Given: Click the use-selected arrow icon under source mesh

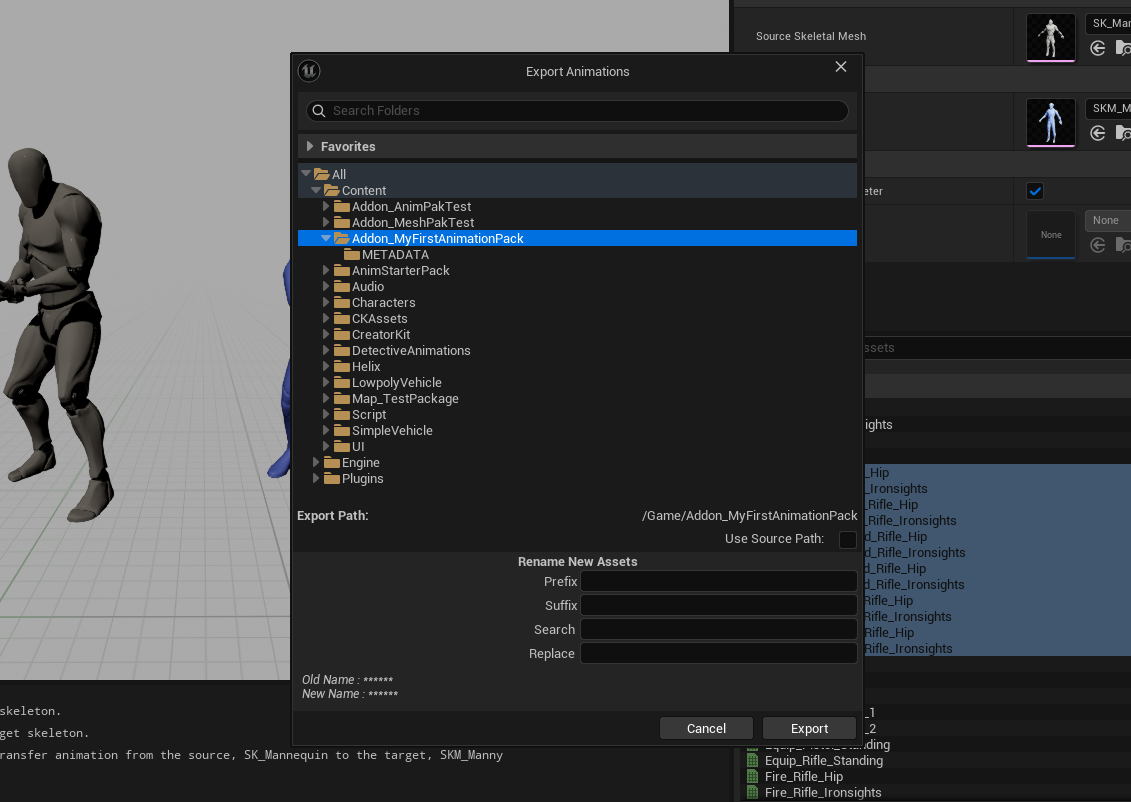Looking at the screenshot, I should point(1098,48).
